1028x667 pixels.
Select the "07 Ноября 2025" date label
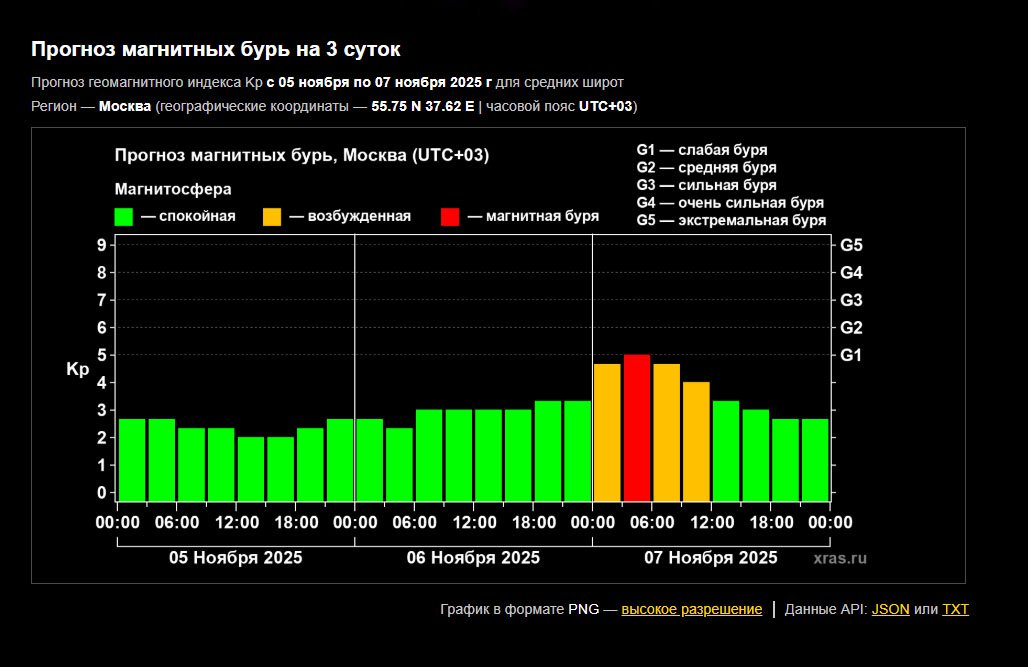pyautogui.click(x=711, y=558)
